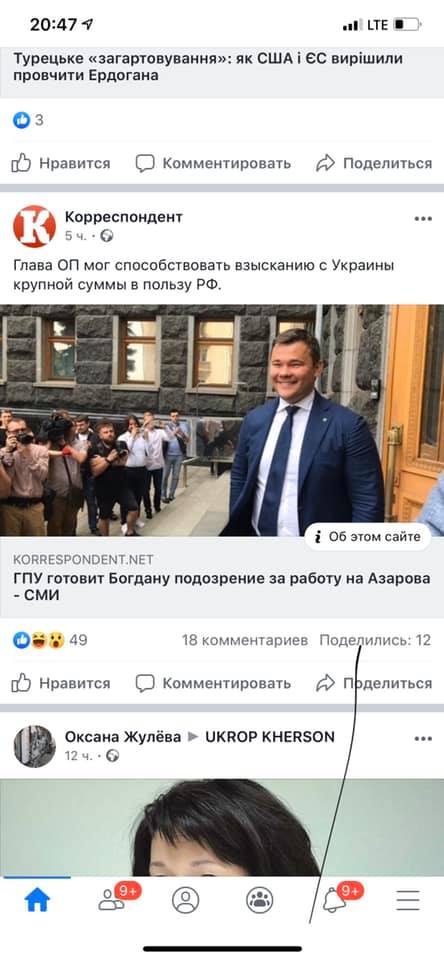This screenshot has height=960, width=444.
Task: Open Корреспондент post options menu
Action: (x=423, y=219)
